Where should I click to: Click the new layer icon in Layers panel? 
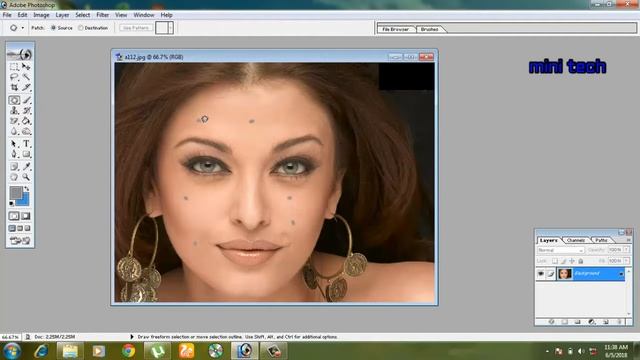(606, 322)
